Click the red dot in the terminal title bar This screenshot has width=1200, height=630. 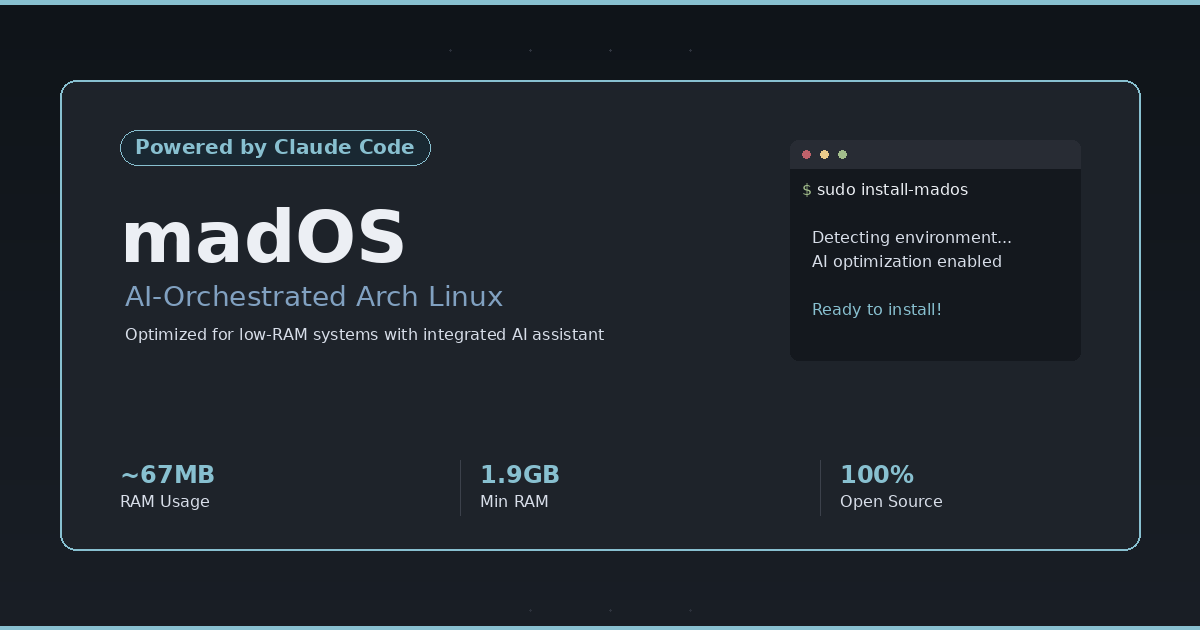pyautogui.click(x=806, y=154)
